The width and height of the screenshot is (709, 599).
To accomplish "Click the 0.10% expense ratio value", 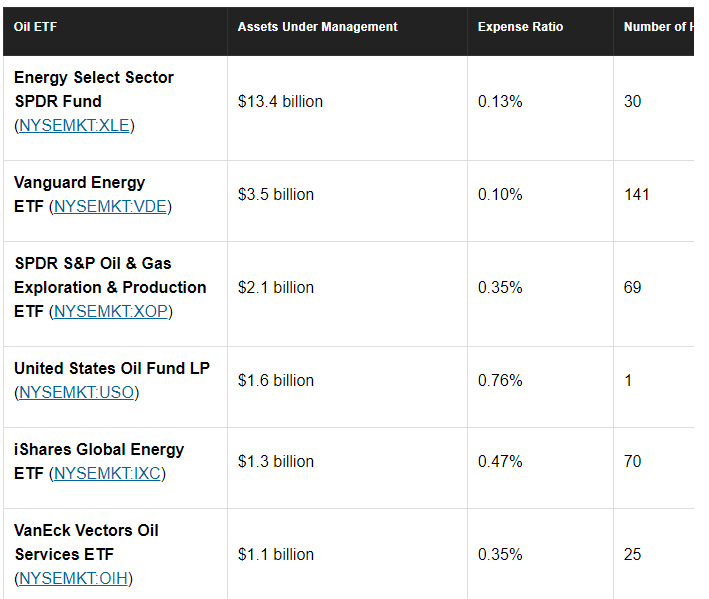I will (x=500, y=194).
